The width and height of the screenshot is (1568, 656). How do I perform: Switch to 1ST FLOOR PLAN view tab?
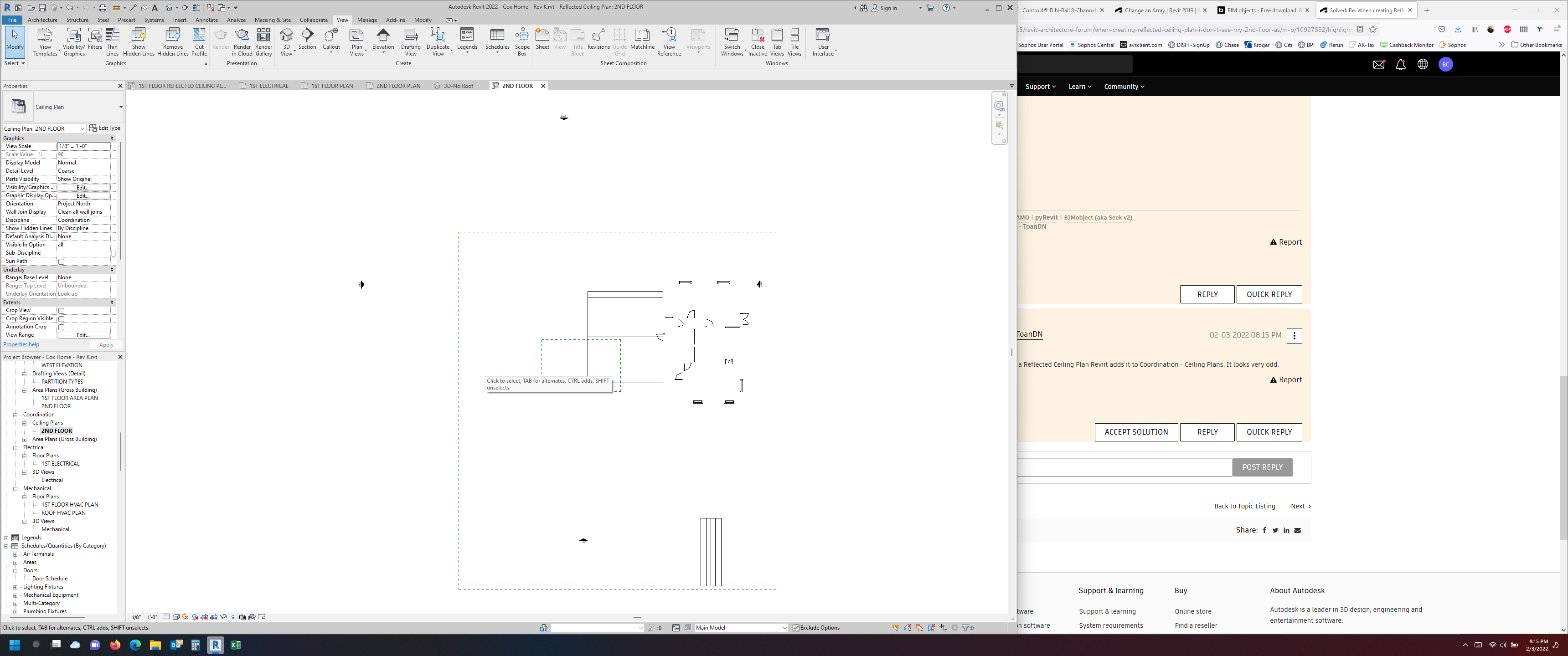[332, 86]
